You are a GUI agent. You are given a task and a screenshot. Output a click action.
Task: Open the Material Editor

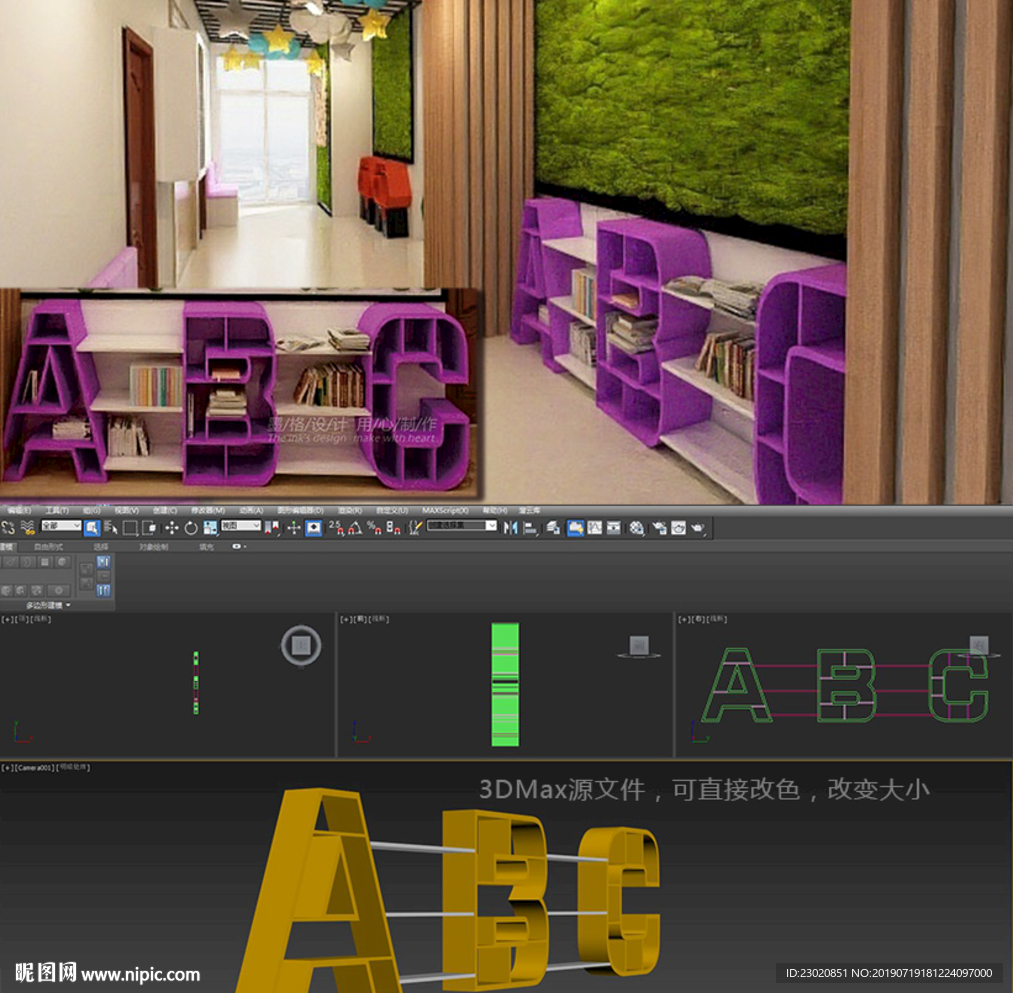637,528
